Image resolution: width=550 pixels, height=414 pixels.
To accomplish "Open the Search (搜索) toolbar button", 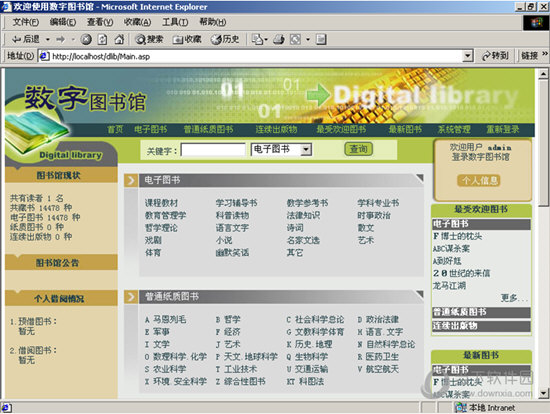I will [149, 39].
